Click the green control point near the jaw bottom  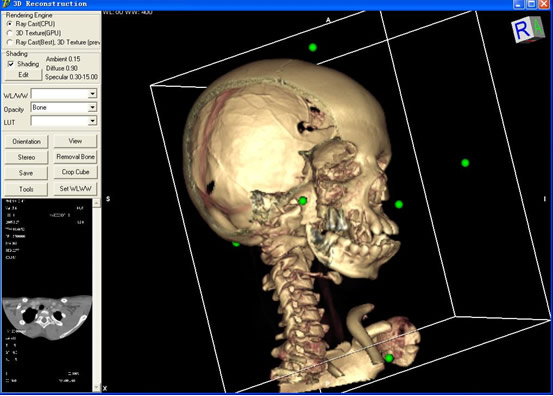389,358
